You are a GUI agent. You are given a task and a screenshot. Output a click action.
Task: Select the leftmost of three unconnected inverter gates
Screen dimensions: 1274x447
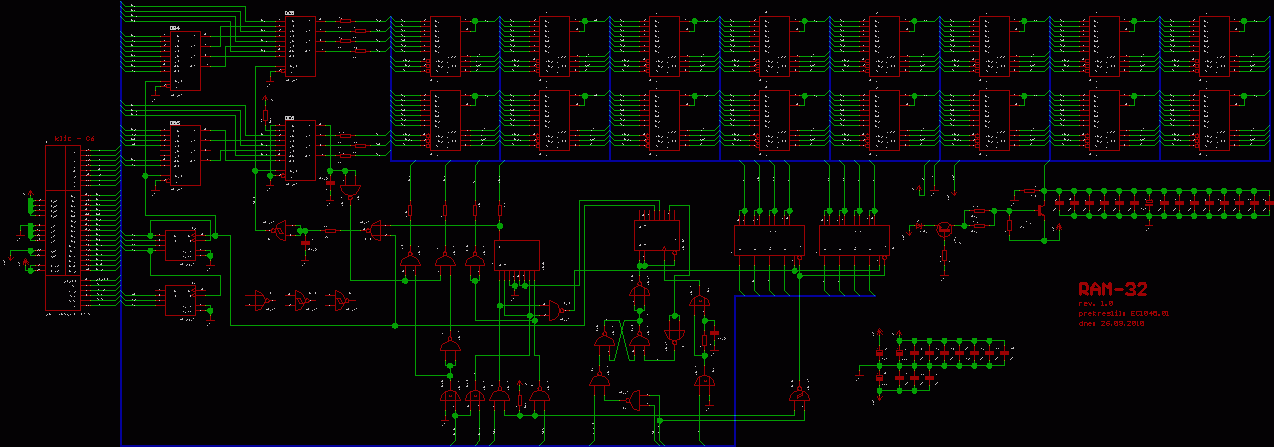[x=263, y=298]
